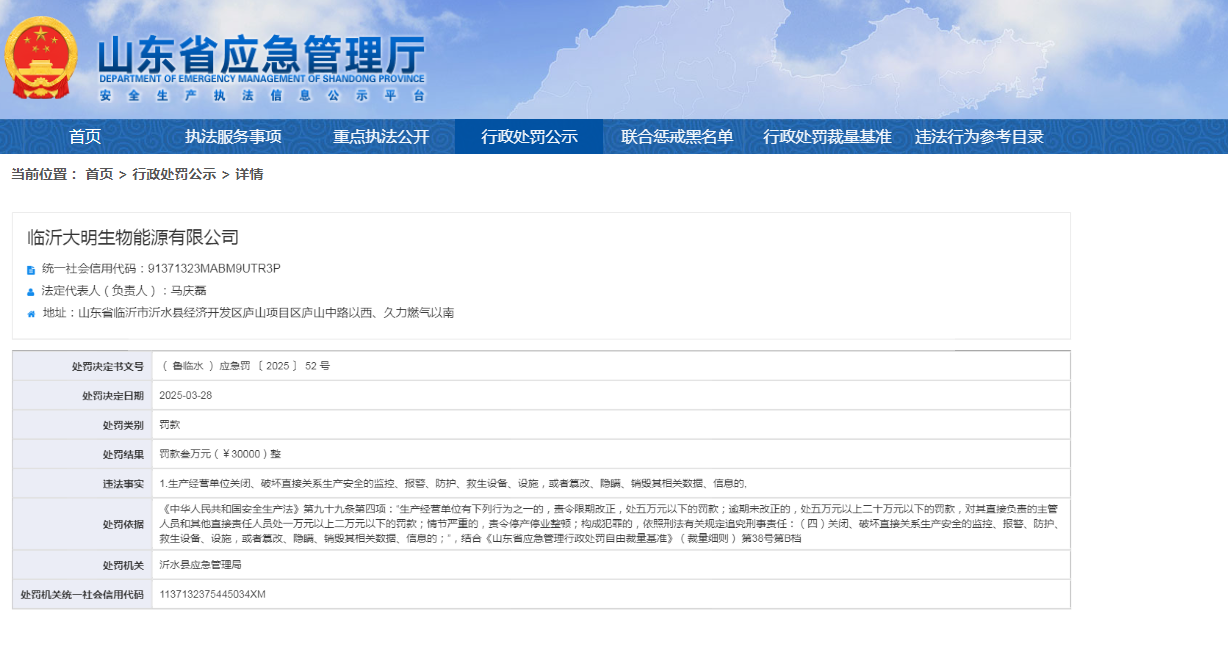Click the 处罚机关统一社会信用代码 row label
The height and width of the screenshot is (662, 1228).
pos(82,594)
